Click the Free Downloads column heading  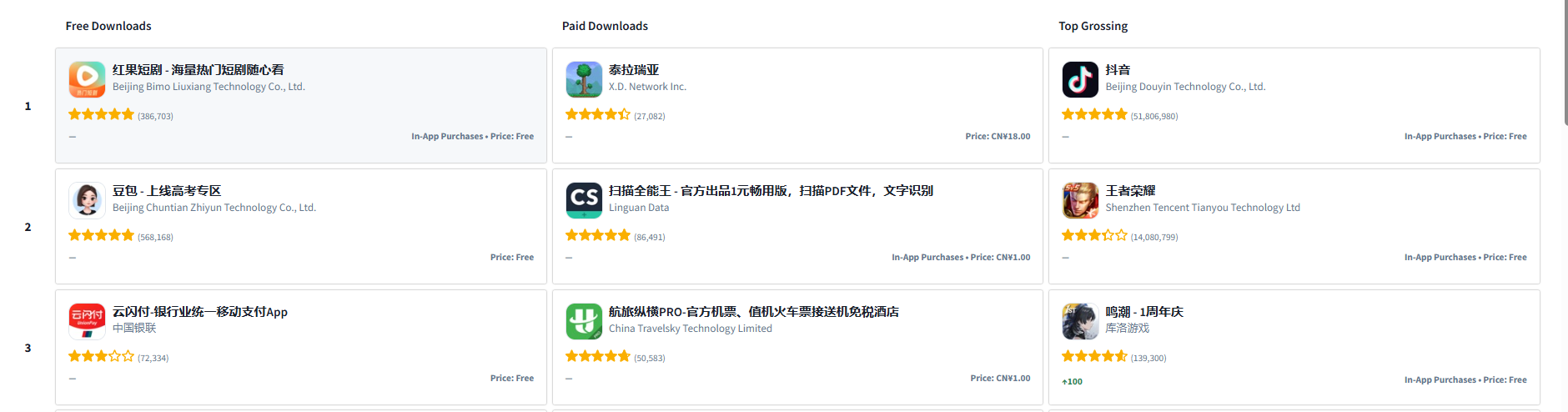click(x=108, y=26)
